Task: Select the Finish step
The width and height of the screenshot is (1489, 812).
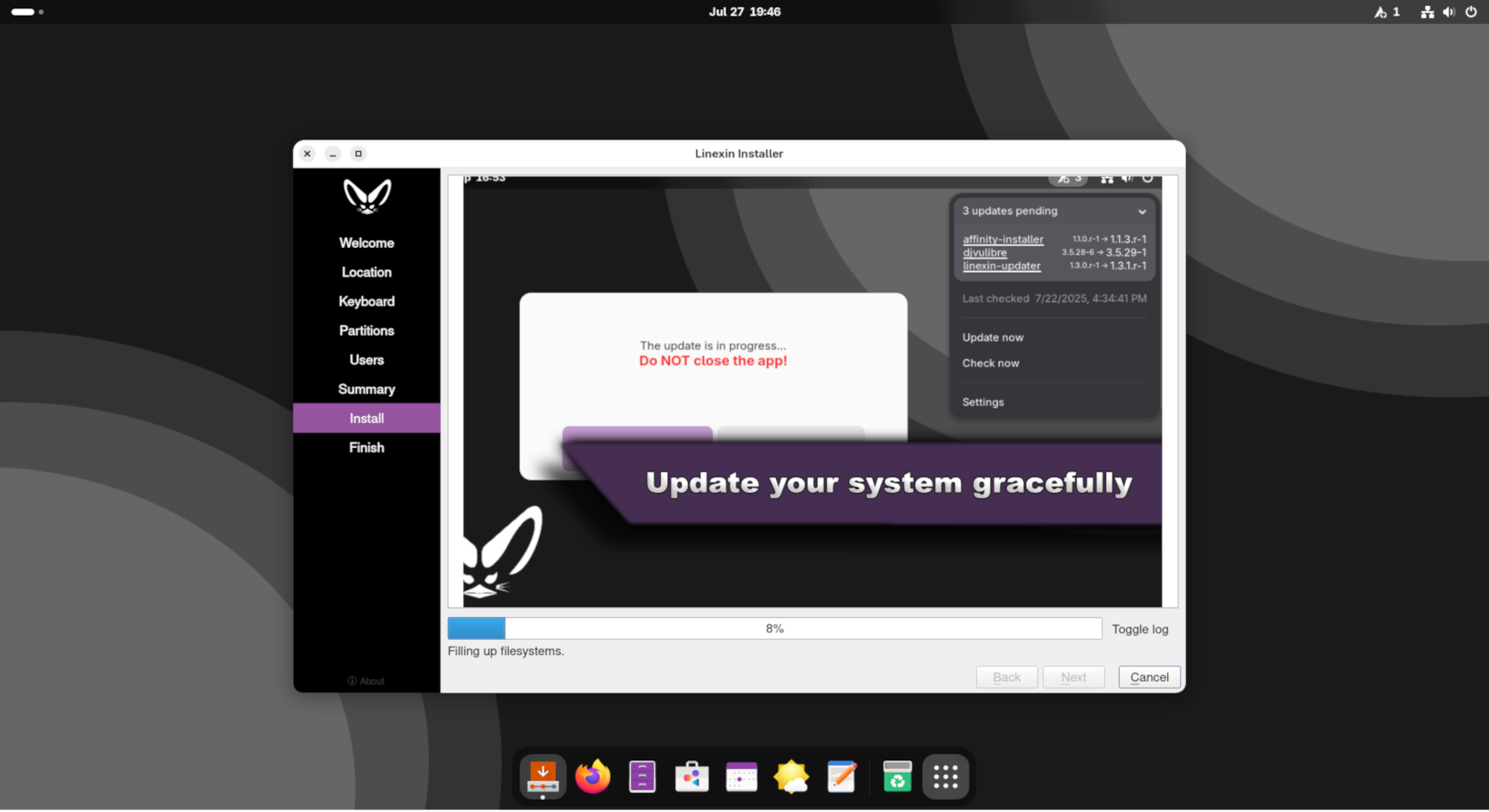Action: pos(366,447)
